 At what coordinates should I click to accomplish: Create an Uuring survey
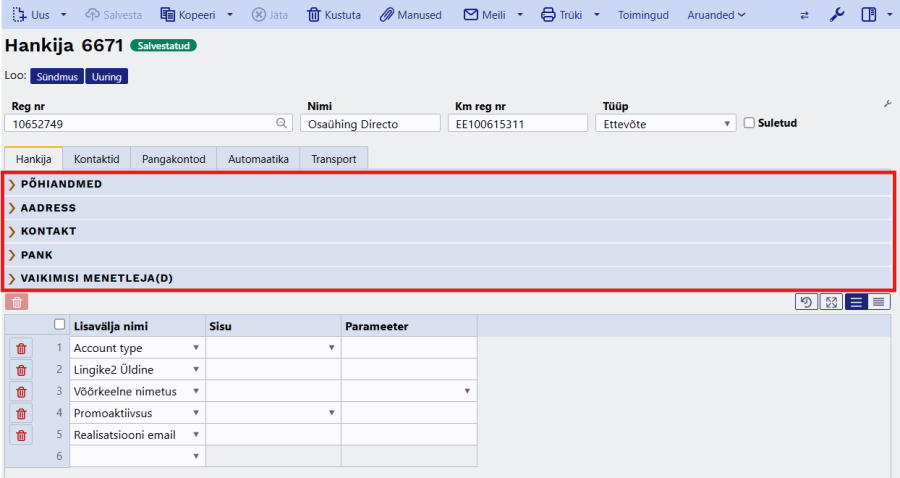(x=107, y=76)
